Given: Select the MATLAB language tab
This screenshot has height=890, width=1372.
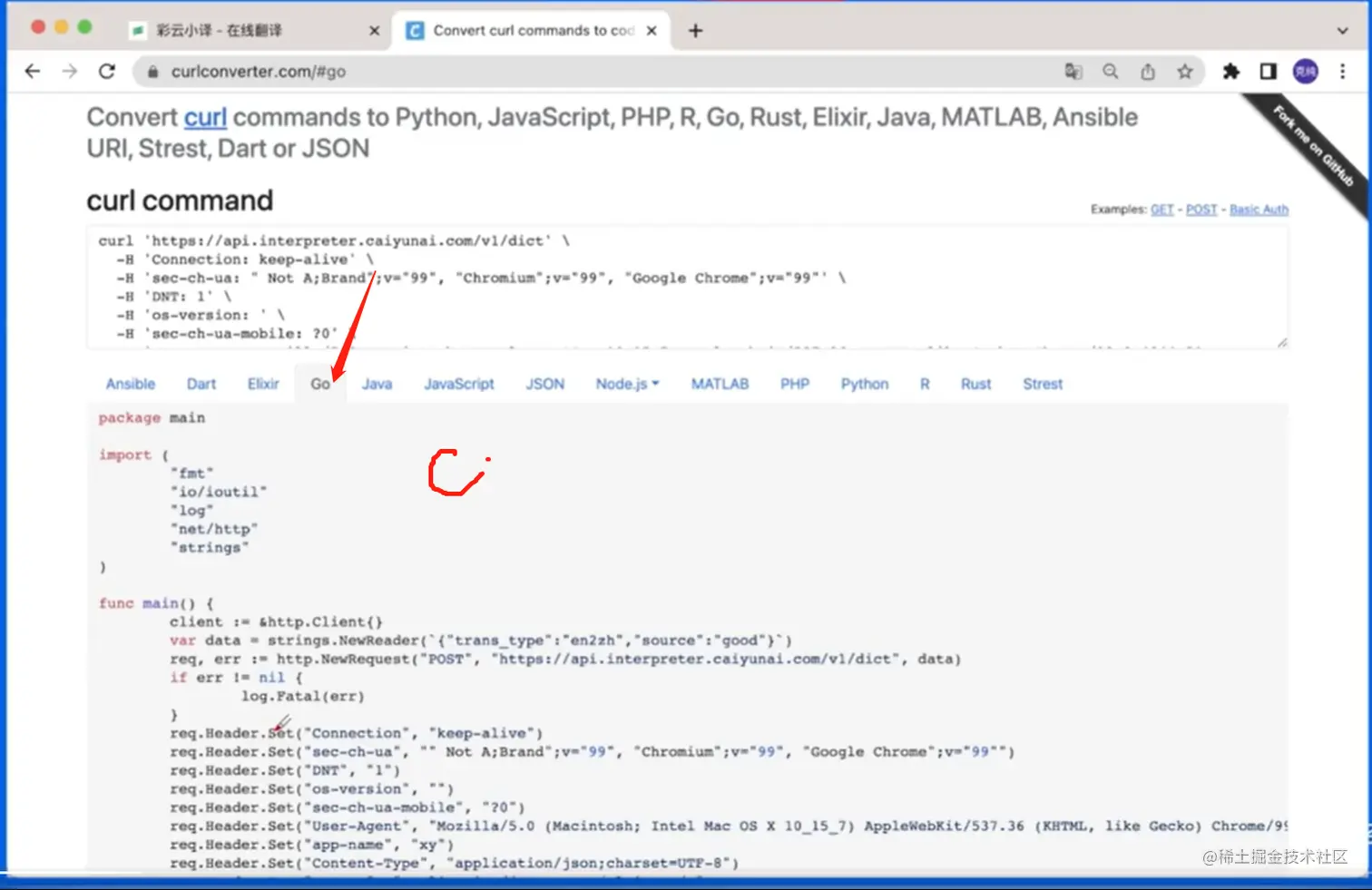Looking at the screenshot, I should pos(720,384).
